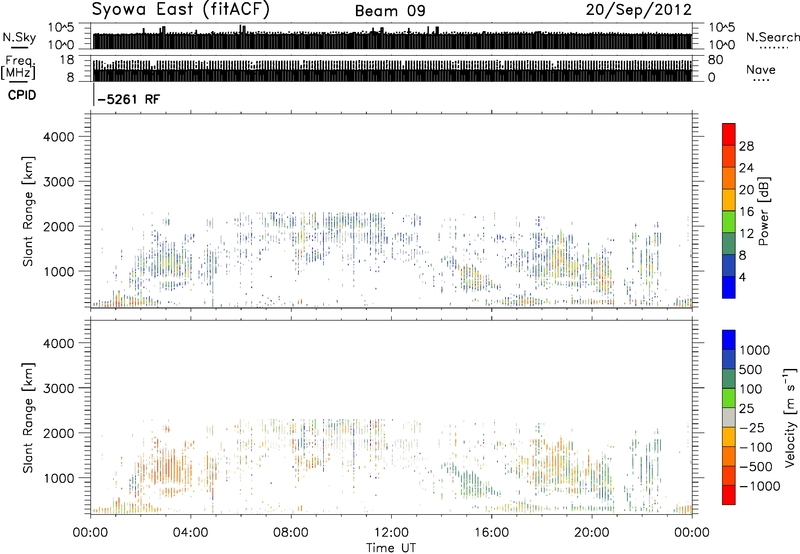Select the -100 velocity colorbar label

click(755, 447)
